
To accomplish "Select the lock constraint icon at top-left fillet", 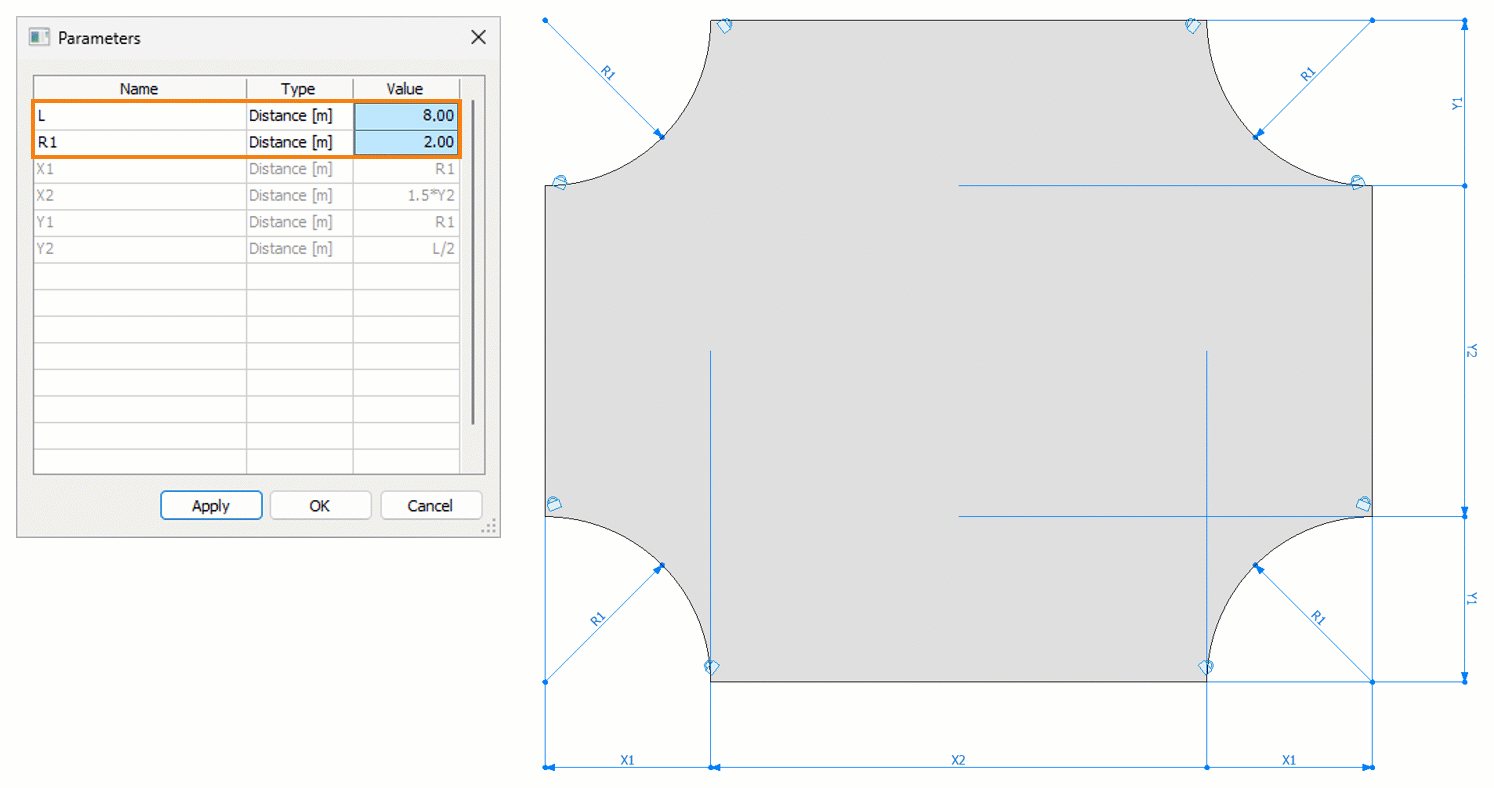I will coord(725,25).
